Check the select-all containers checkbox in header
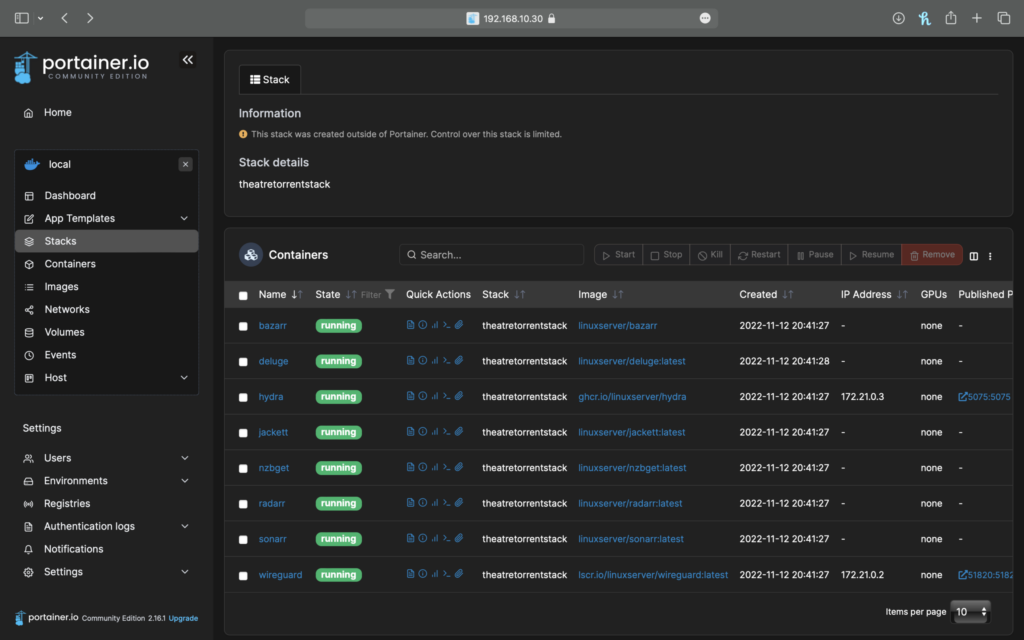The height and width of the screenshot is (640, 1024). [243, 295]
